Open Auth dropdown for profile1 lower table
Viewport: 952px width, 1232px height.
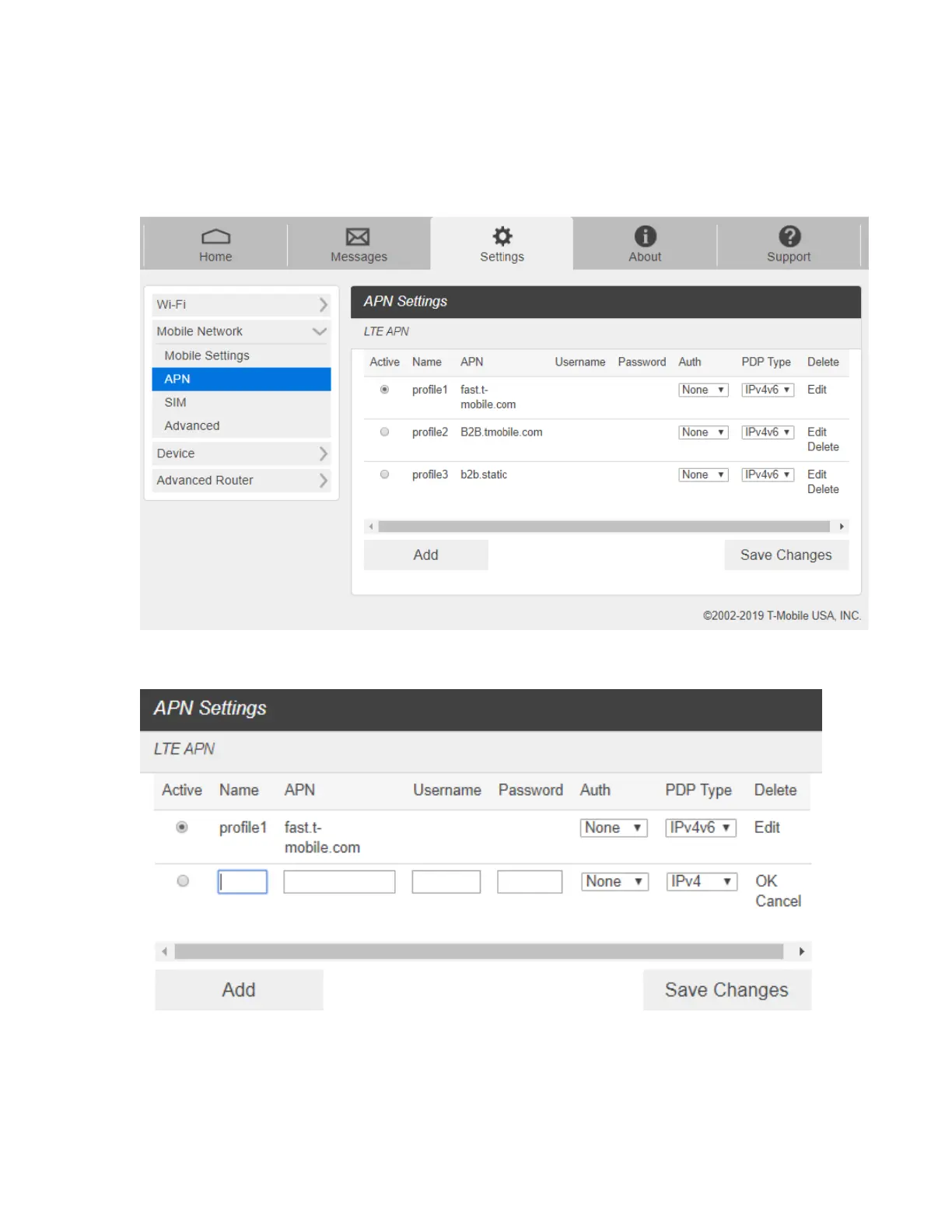(x=614, y=828)
